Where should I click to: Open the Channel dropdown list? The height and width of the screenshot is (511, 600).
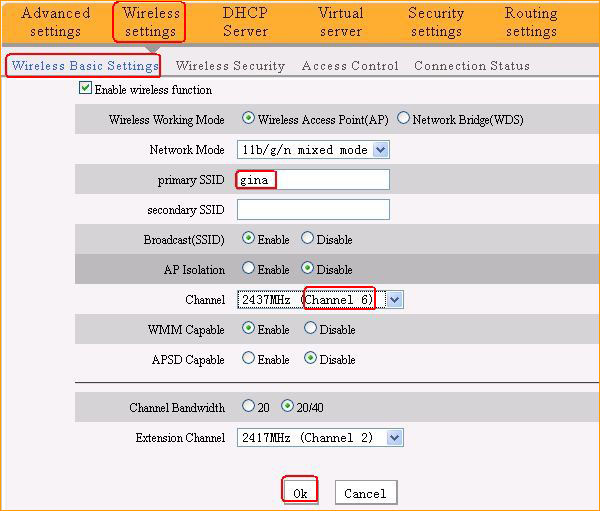[395, 299]
